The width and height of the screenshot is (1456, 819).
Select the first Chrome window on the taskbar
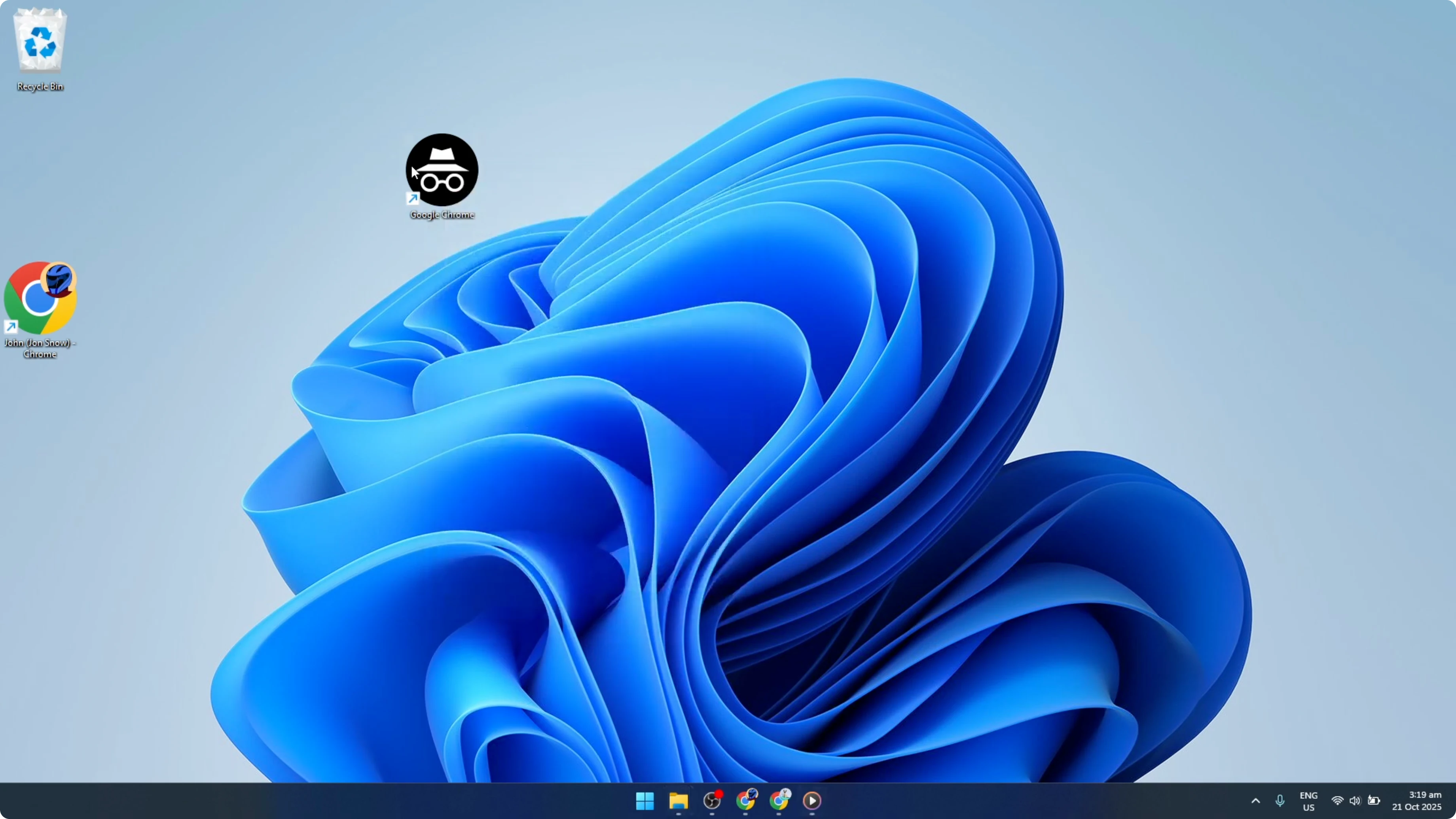[746, 801]
